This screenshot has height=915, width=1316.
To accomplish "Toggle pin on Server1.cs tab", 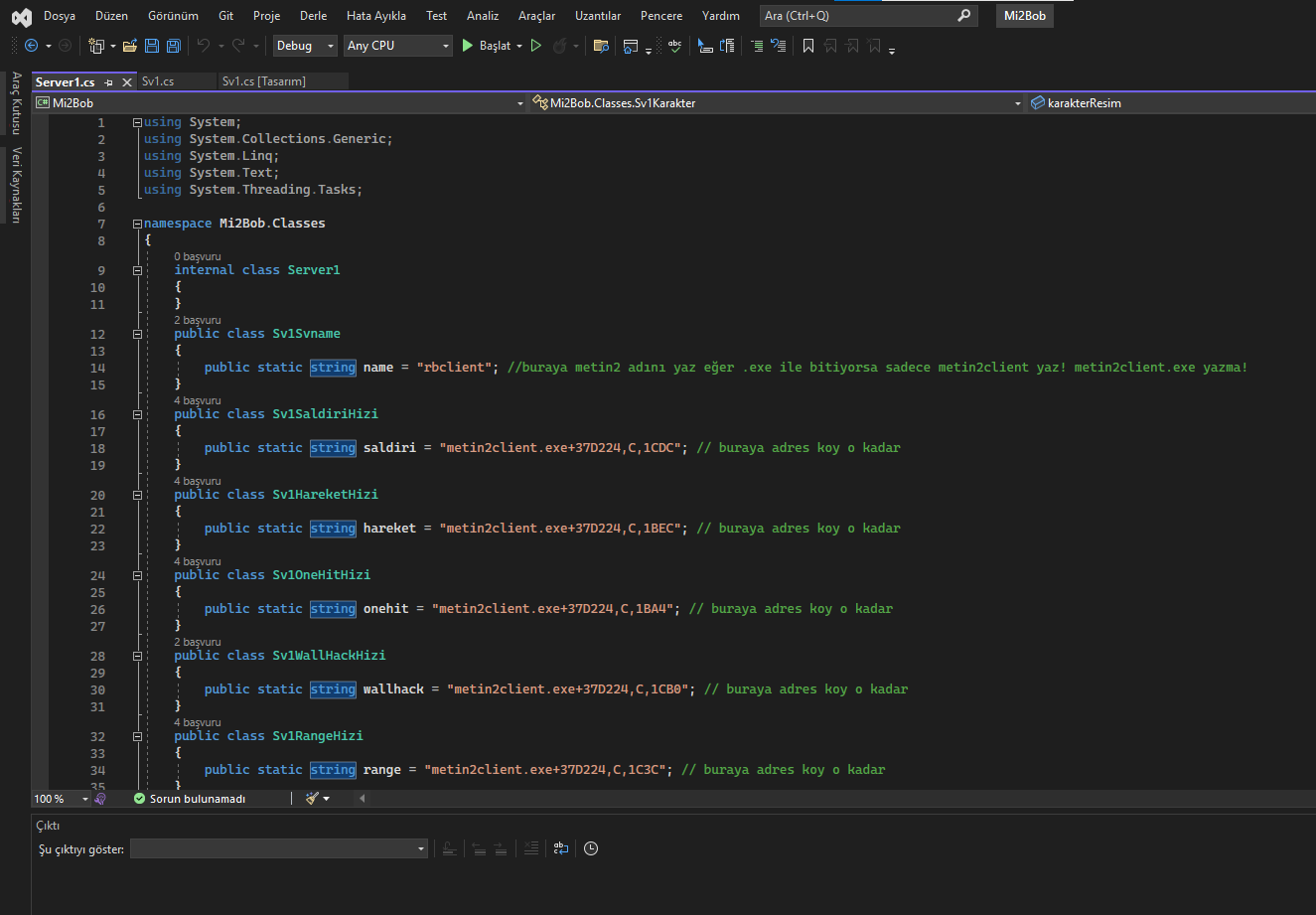I will [x=108, y=82].
